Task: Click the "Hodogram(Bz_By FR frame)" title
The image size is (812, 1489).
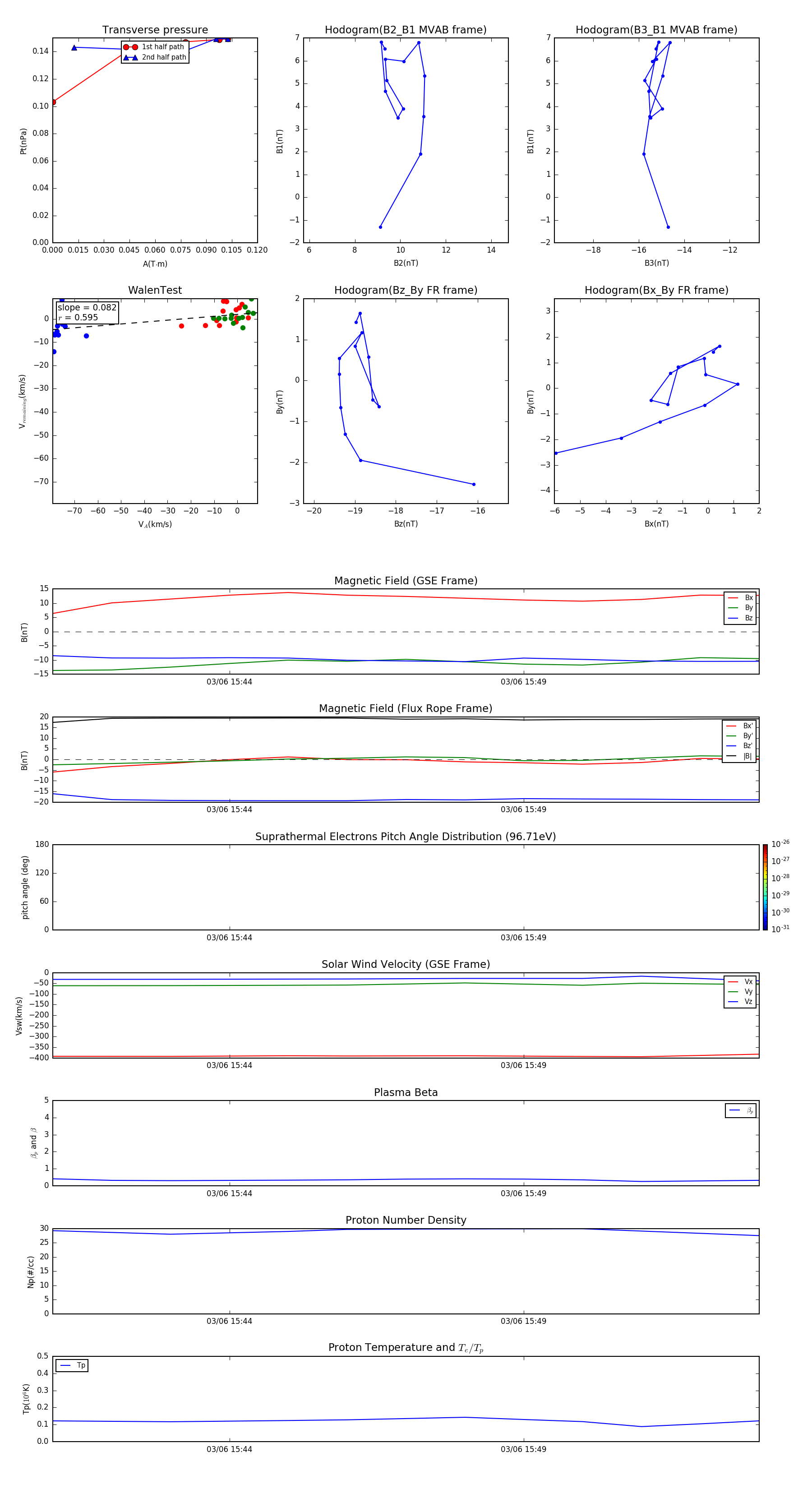Action: point(406,290)
